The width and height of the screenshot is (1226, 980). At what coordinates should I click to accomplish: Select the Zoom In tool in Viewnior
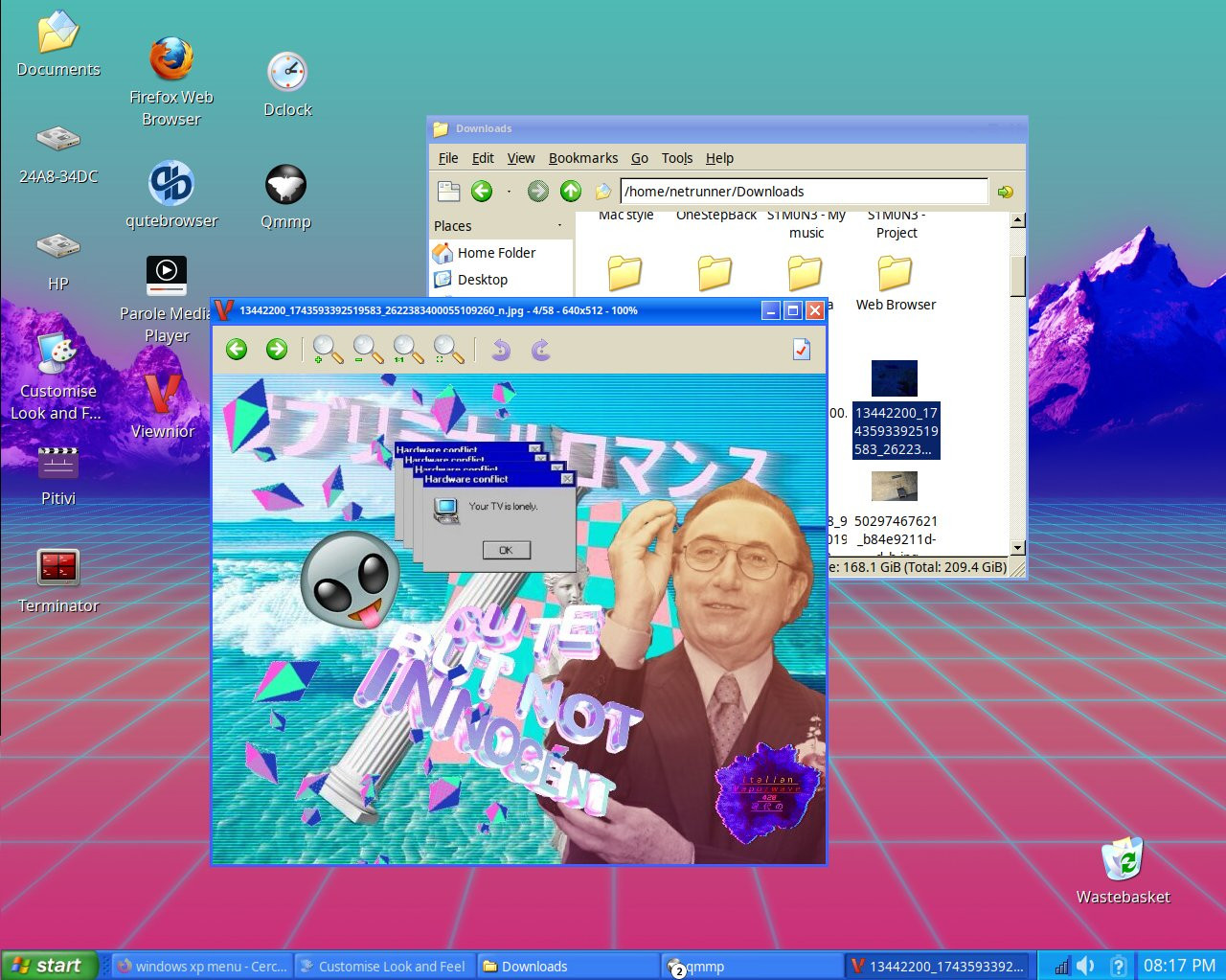[x=327, y=350]
